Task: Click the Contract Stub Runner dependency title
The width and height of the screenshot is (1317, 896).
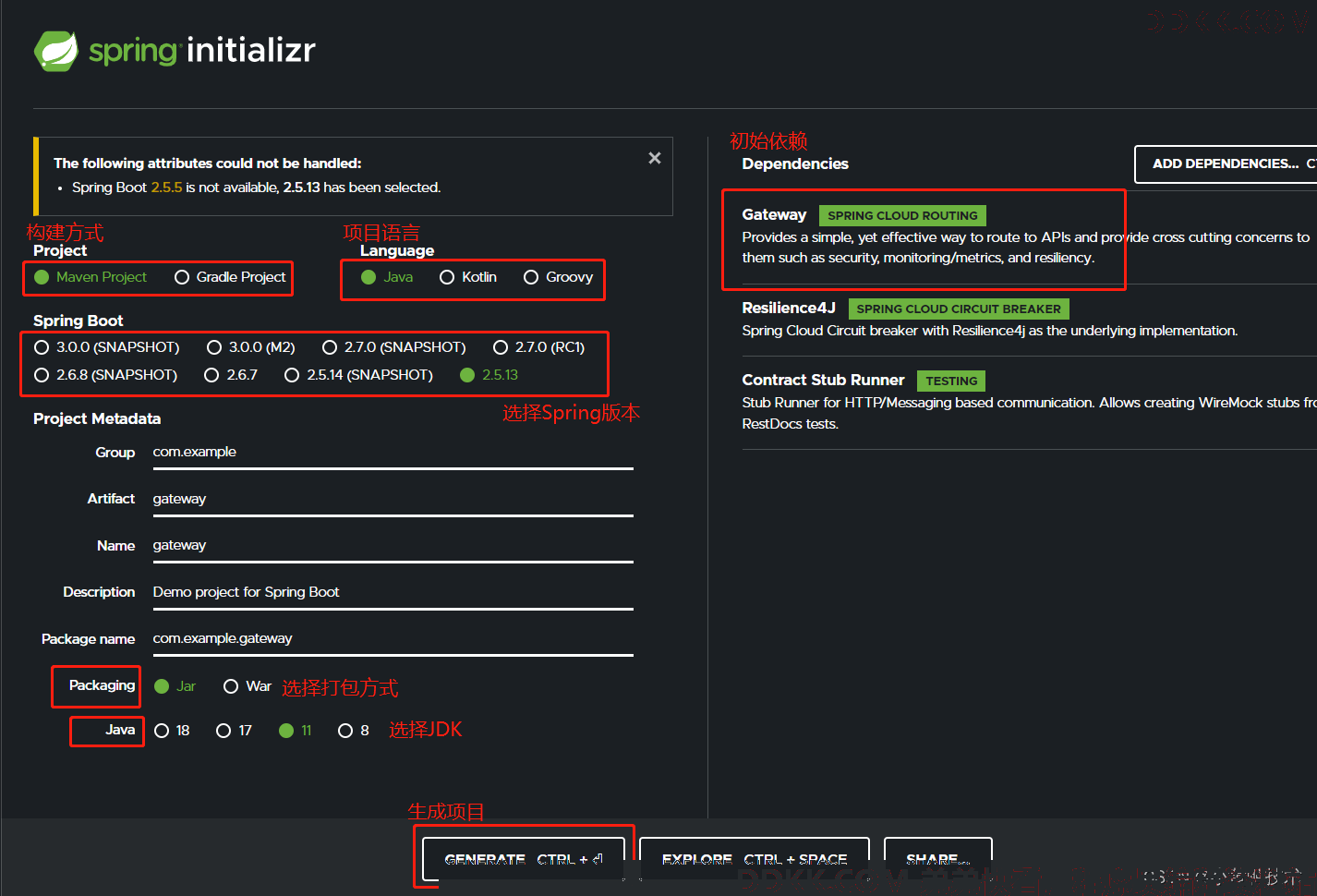Action: click(x=823, y=380)
